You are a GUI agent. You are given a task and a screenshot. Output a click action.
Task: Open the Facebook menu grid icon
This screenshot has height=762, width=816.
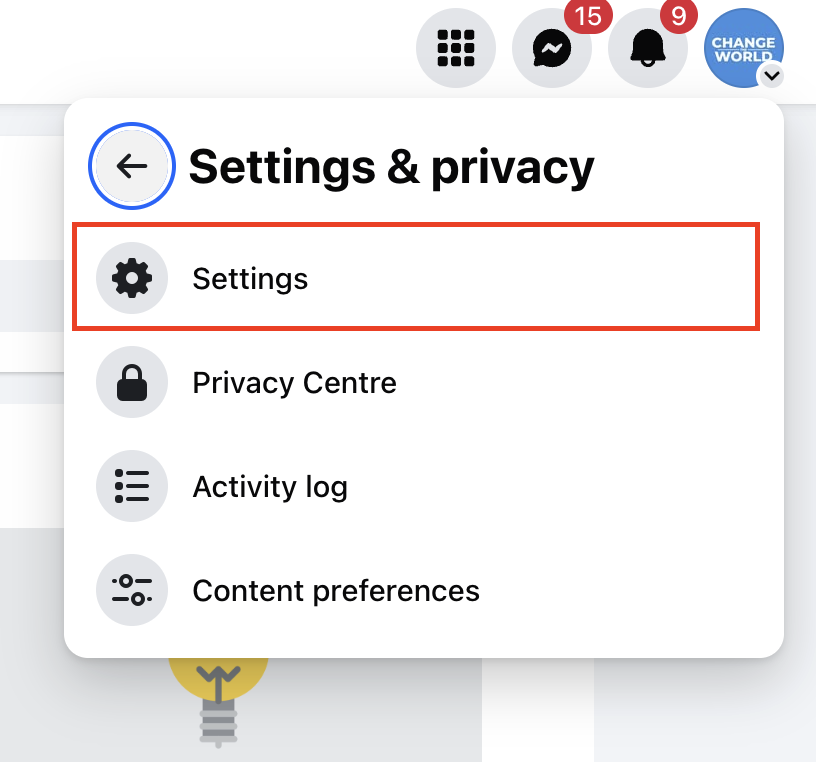click(x=456, y=48)
